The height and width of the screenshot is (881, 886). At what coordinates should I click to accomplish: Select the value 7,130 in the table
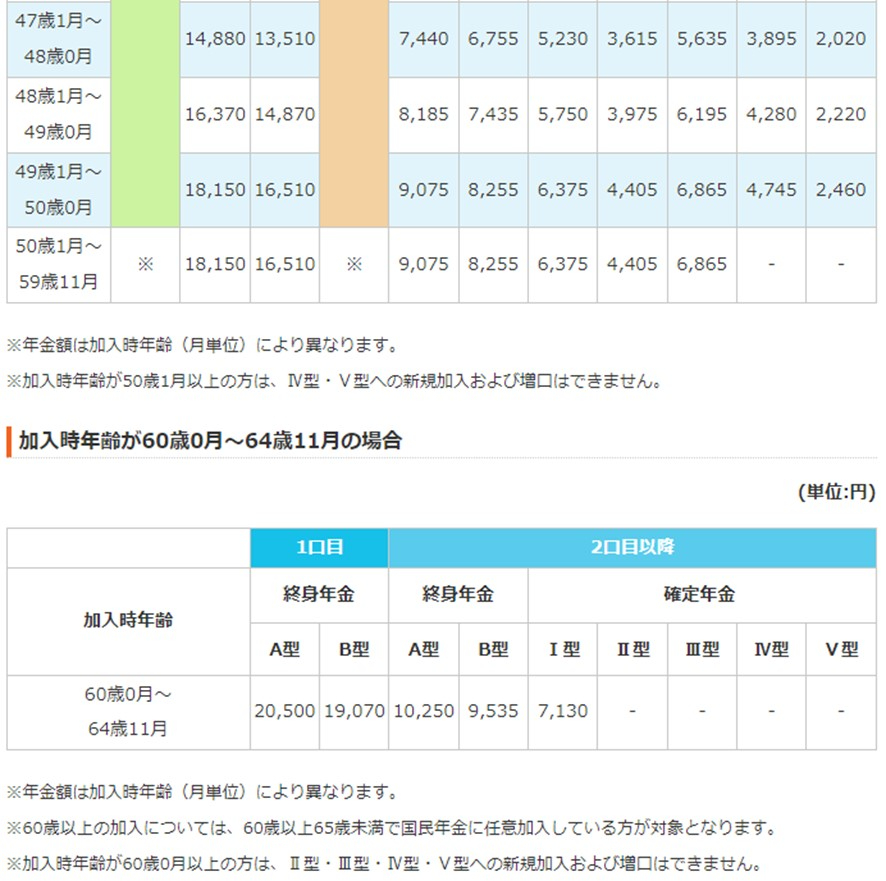pos(562,709)
